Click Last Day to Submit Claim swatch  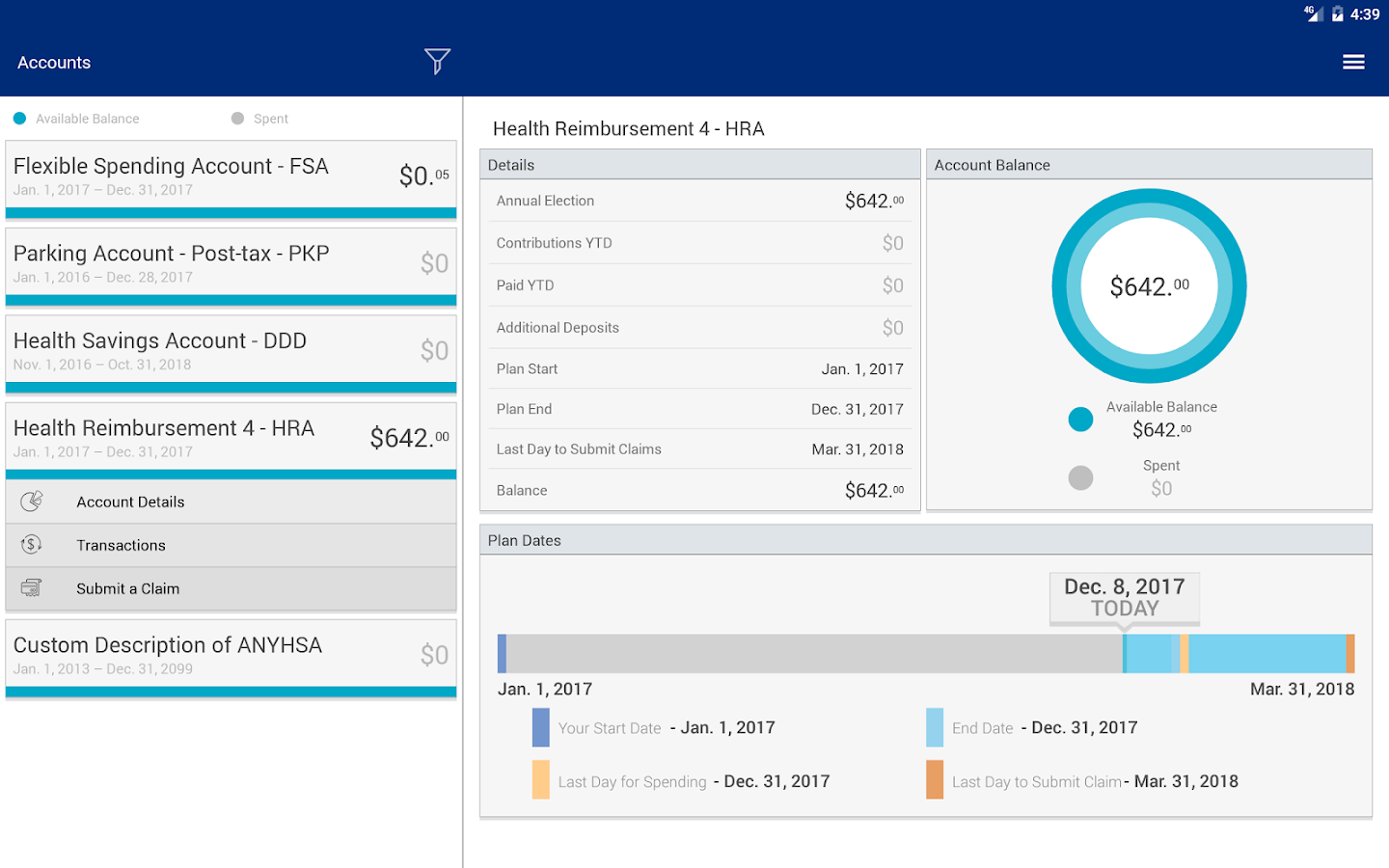(935, 780)
